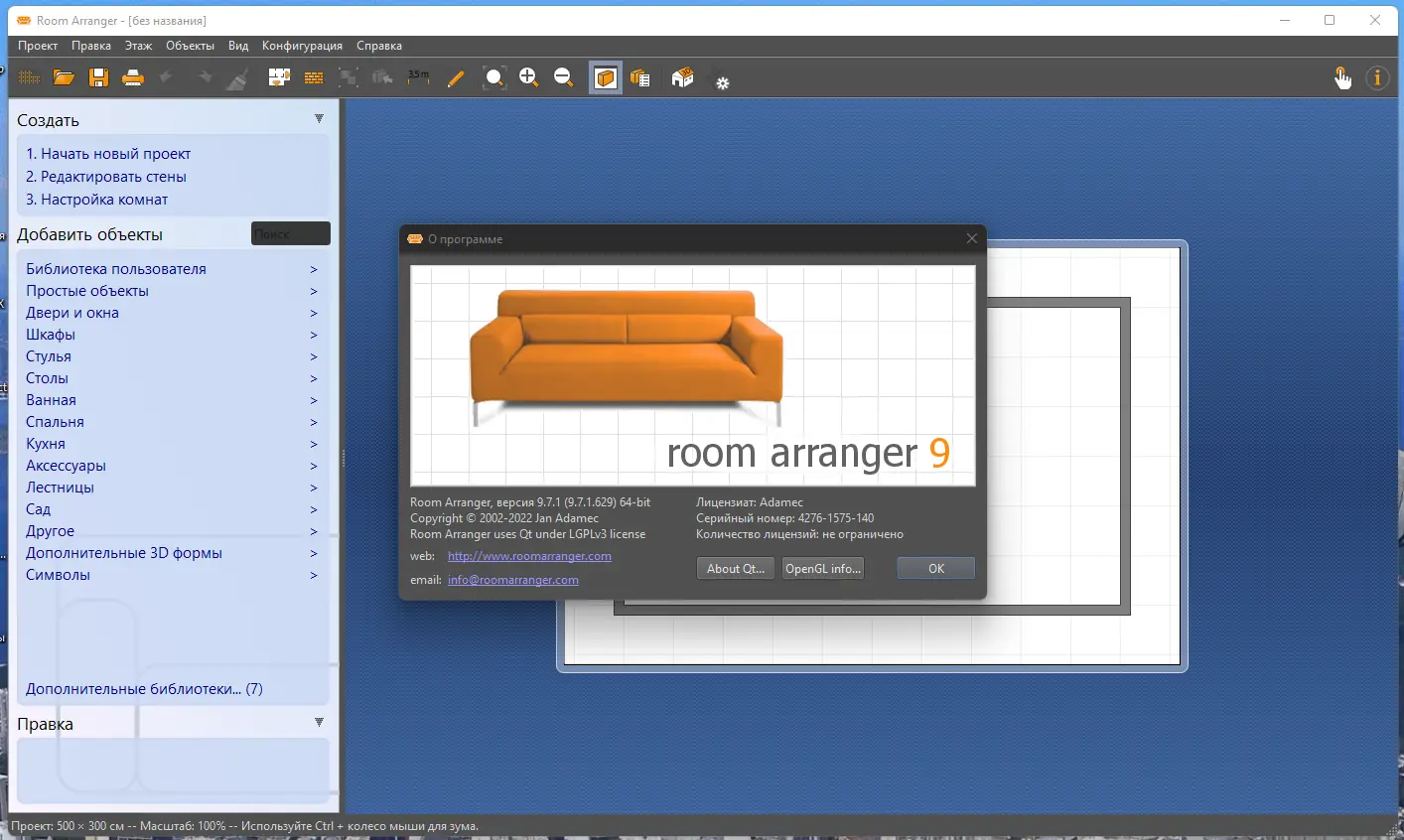Open the Конфигурация menu

click(x=302, y=46)
